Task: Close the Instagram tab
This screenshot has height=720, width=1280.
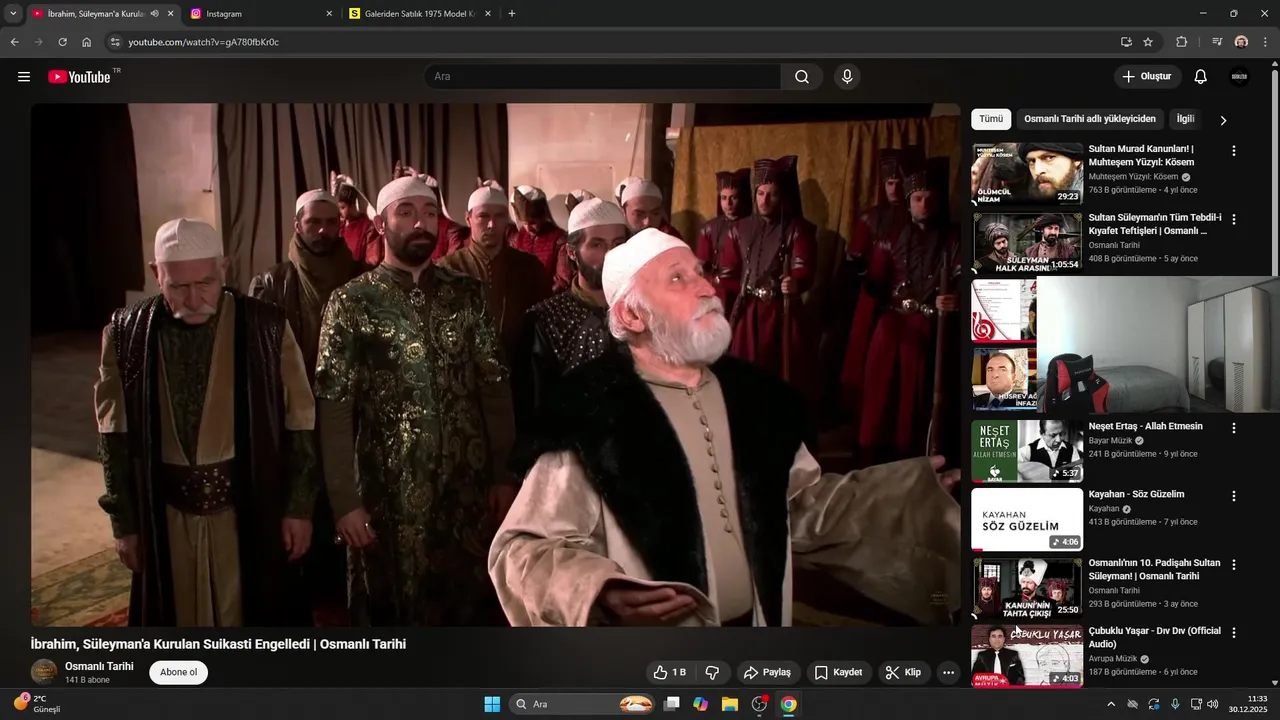Action: coord(330,14)
